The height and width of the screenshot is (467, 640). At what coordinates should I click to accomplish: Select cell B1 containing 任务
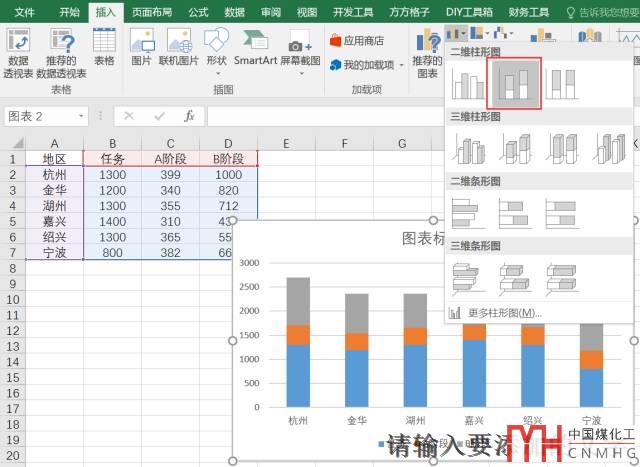[113, 158]
